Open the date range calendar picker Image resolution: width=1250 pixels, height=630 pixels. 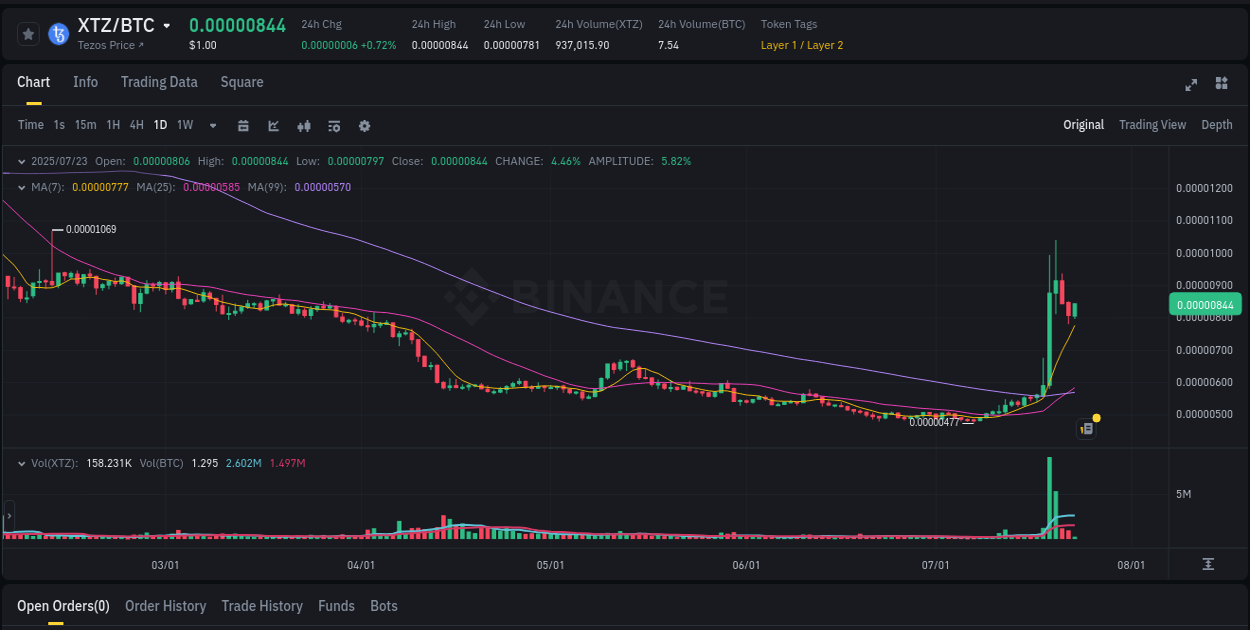click(x=243, y=125)
